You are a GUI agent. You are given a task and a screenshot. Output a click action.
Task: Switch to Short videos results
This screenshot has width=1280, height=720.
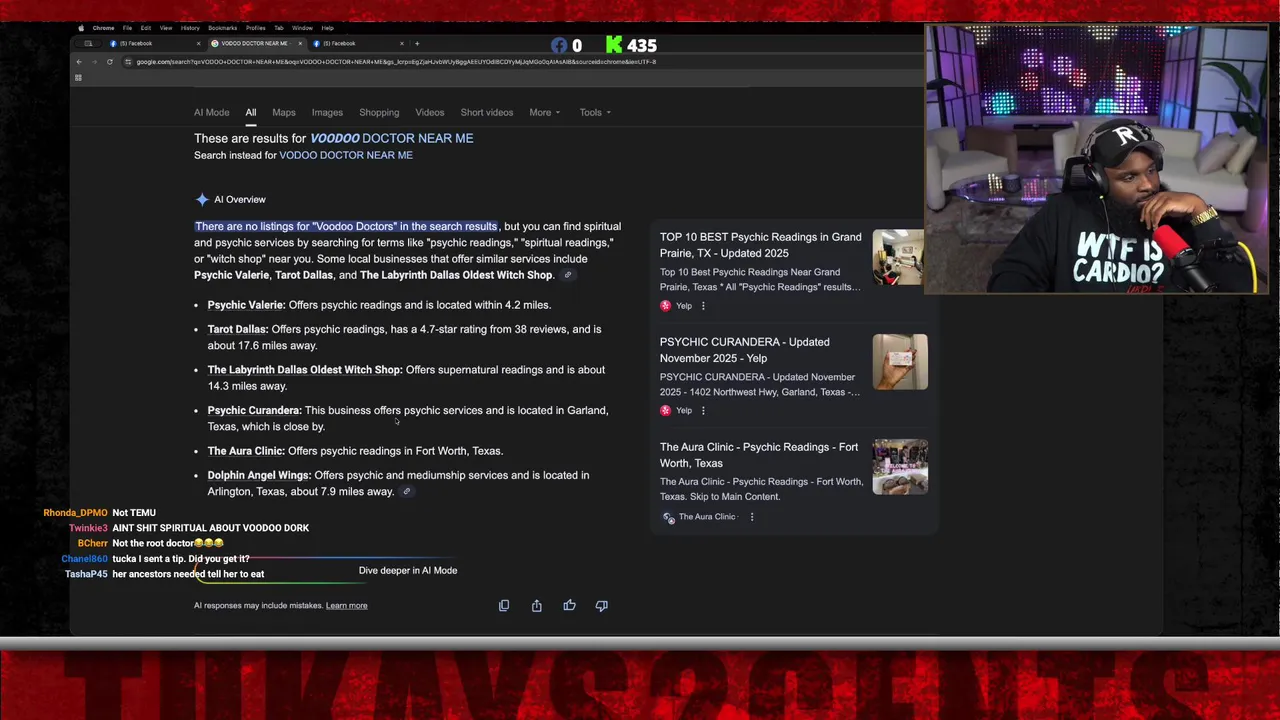tap(487, 112)
